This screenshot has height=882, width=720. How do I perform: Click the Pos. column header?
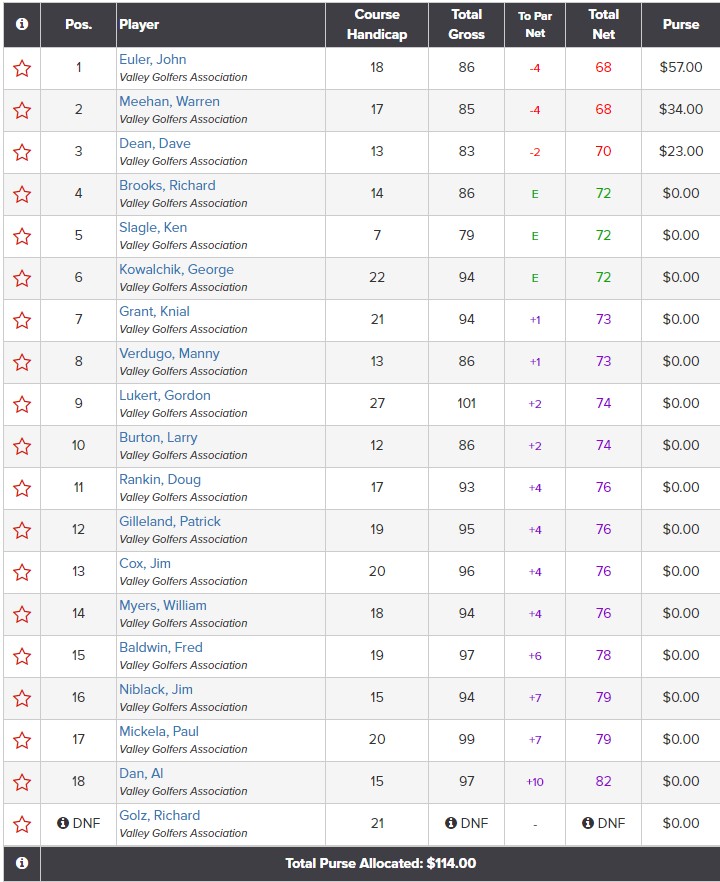tap(78, 24)
